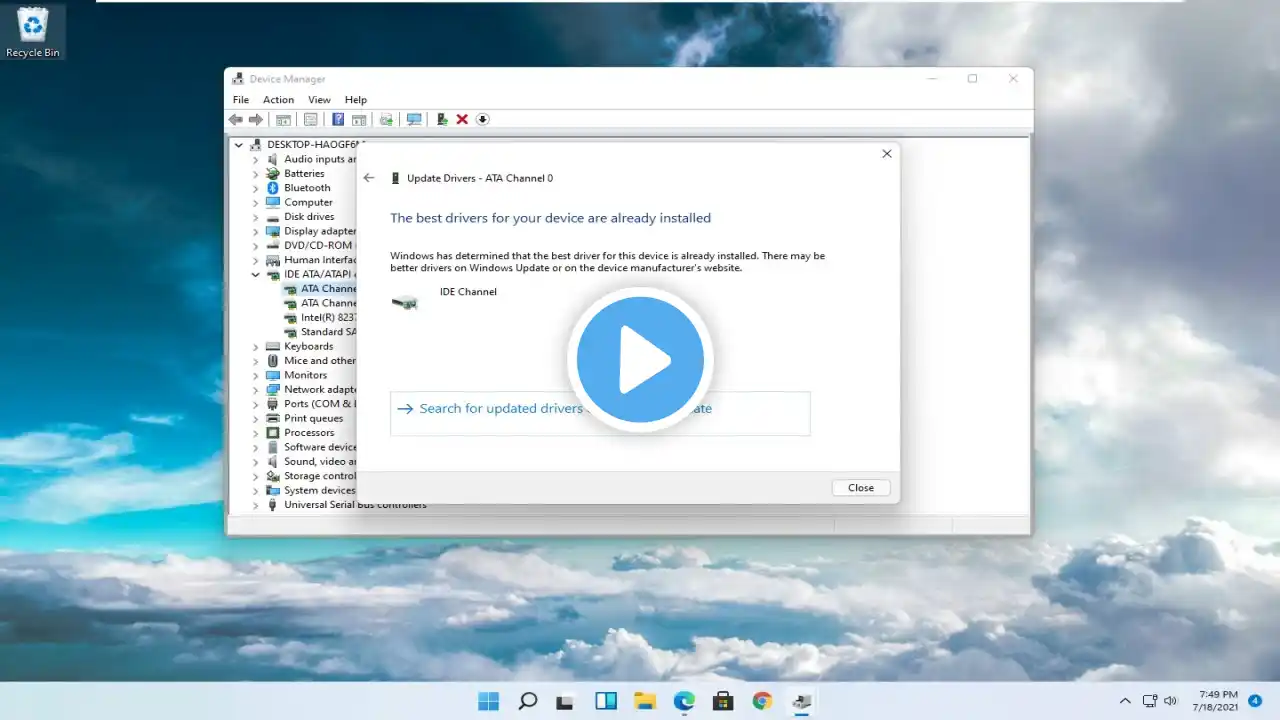Click the large play button overlay
This screenshot has height=720, width=1280.
click(640, 360)
